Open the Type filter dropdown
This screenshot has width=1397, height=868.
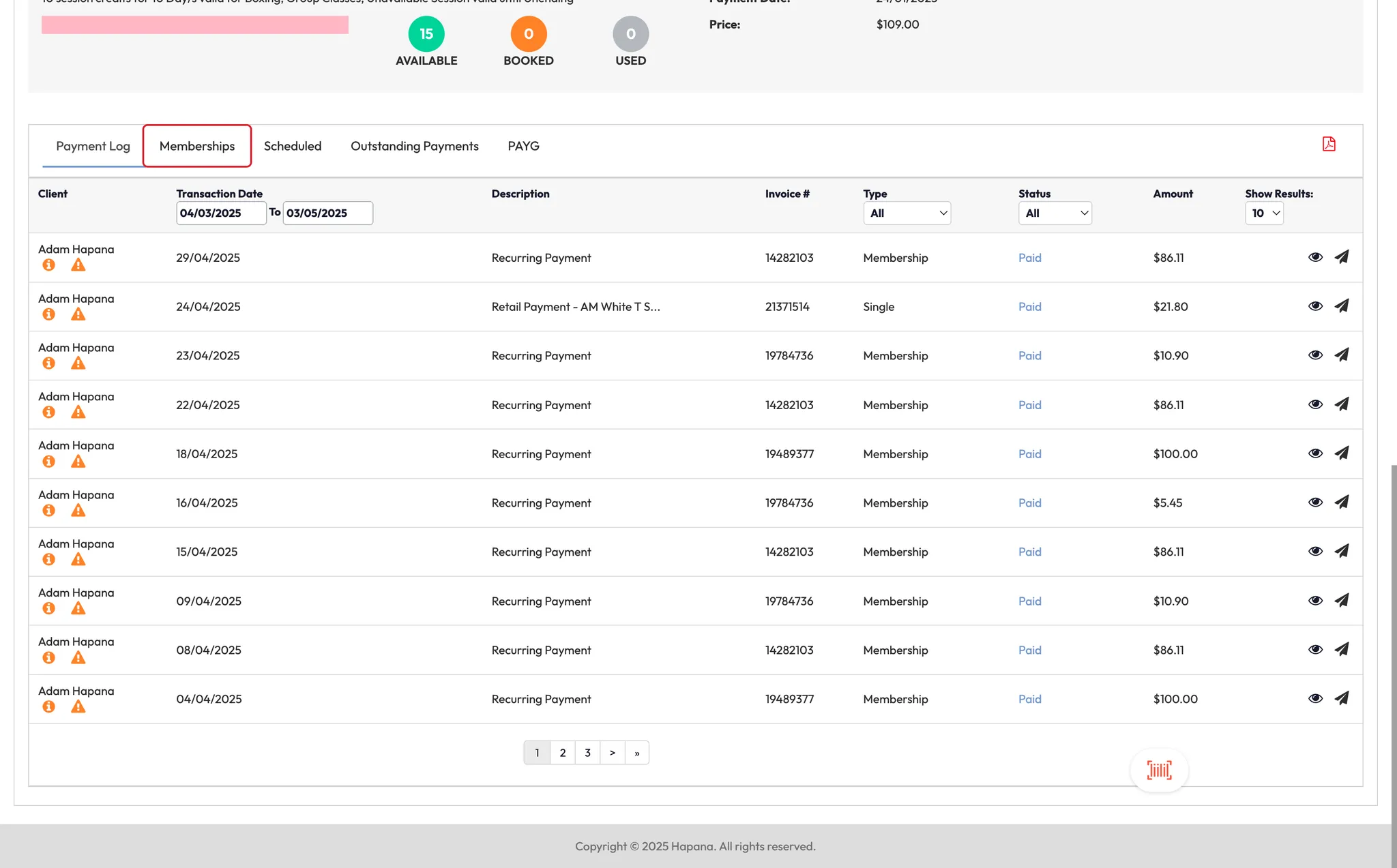point(907,213)
